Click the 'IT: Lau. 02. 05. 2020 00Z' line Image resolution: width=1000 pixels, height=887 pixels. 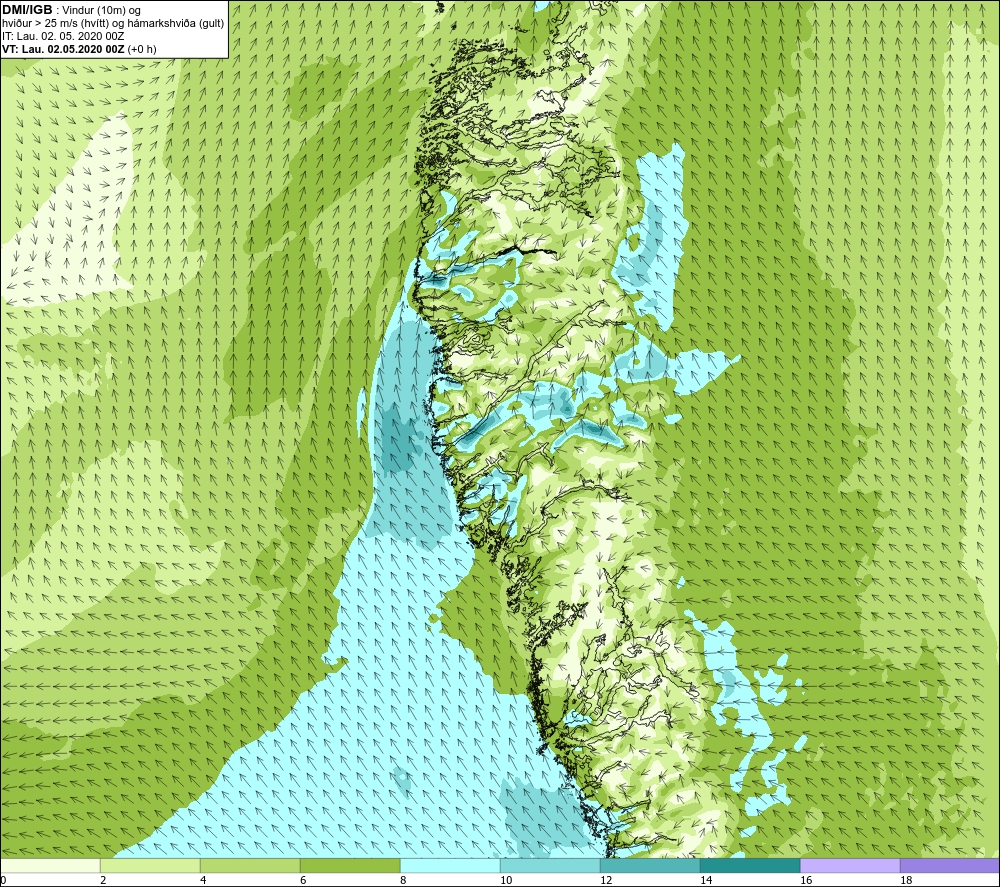[63, 36]
